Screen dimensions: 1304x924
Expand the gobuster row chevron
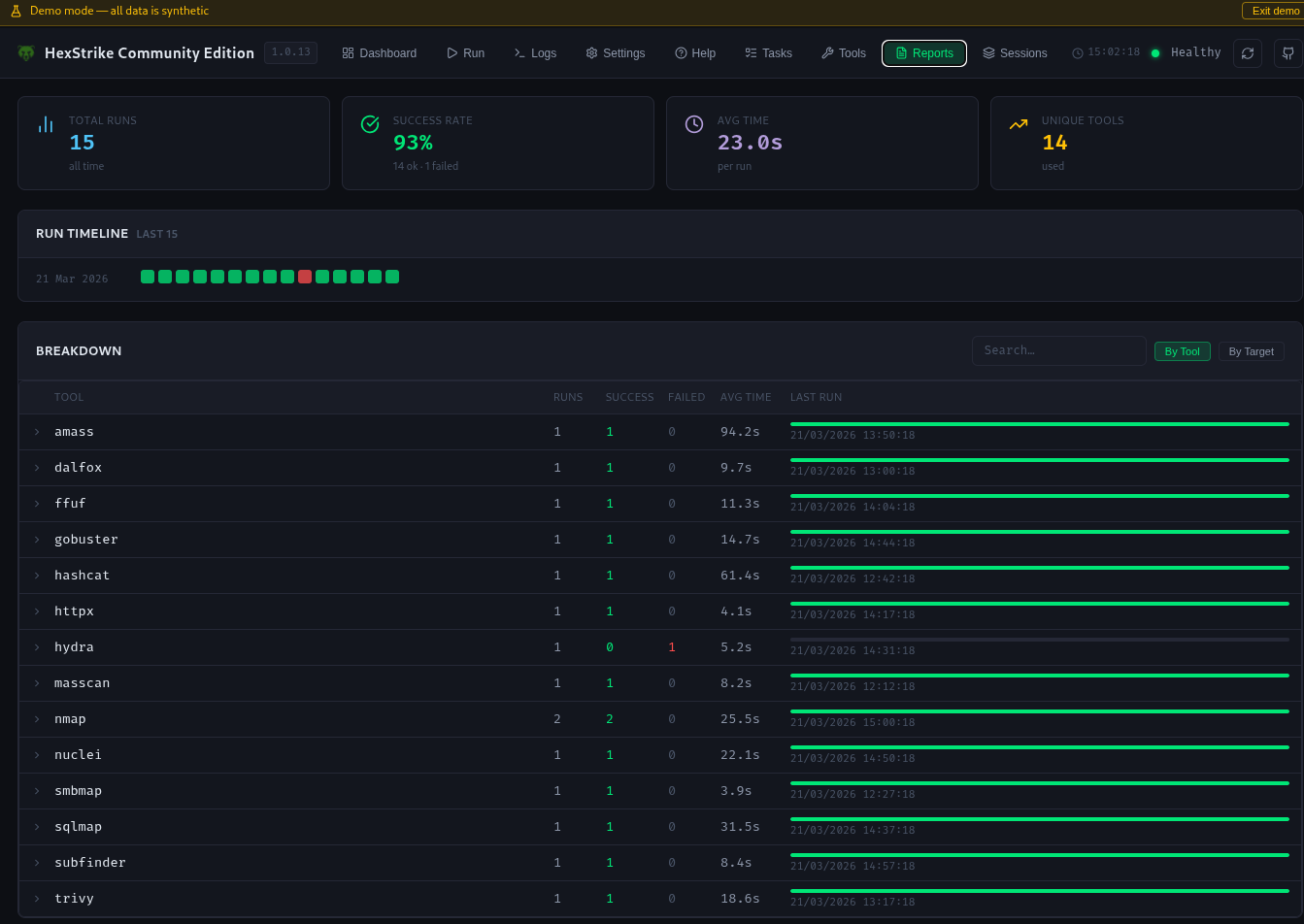(x=37, y=540)
